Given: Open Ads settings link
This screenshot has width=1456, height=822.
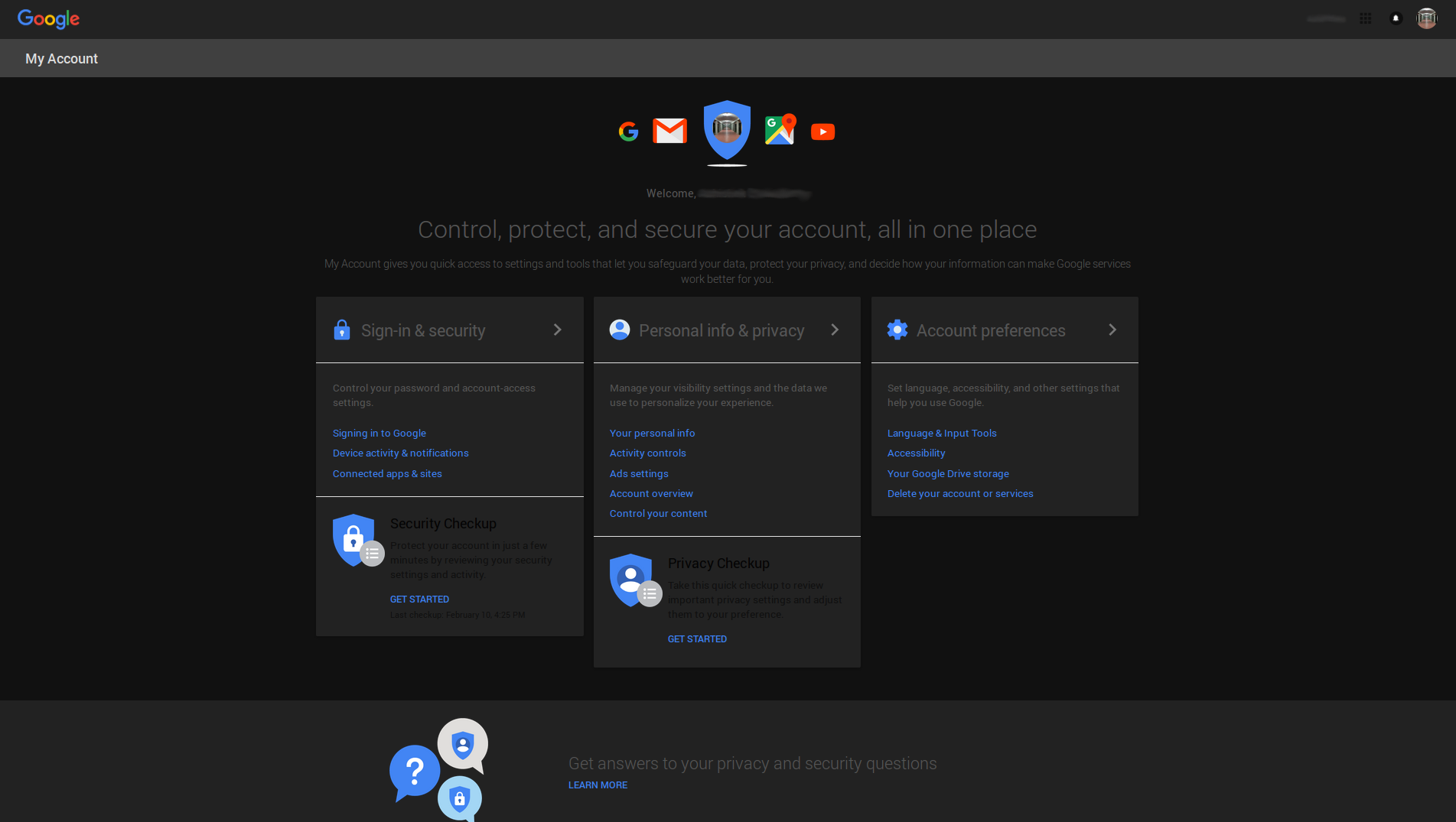Looking at the screenshot, I should pos(639,473).
